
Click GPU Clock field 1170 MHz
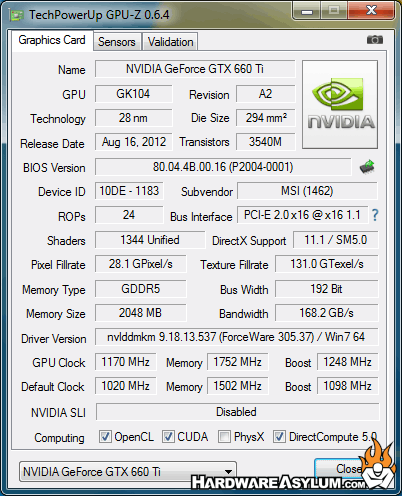(126, 362)
